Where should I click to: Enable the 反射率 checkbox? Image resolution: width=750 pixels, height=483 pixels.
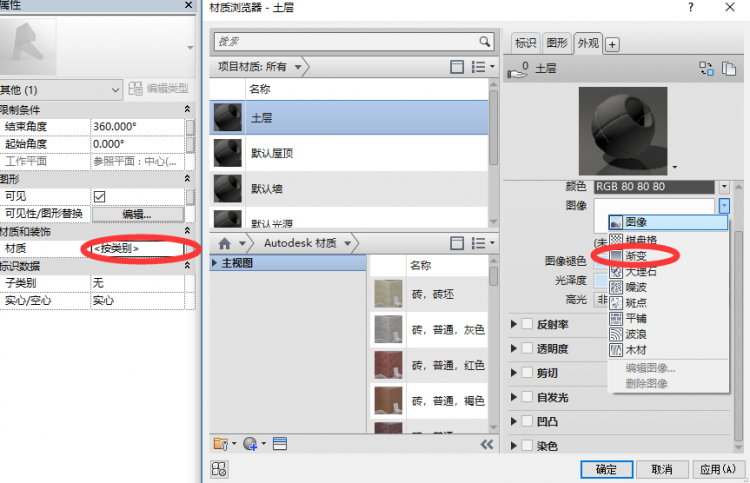526,324
